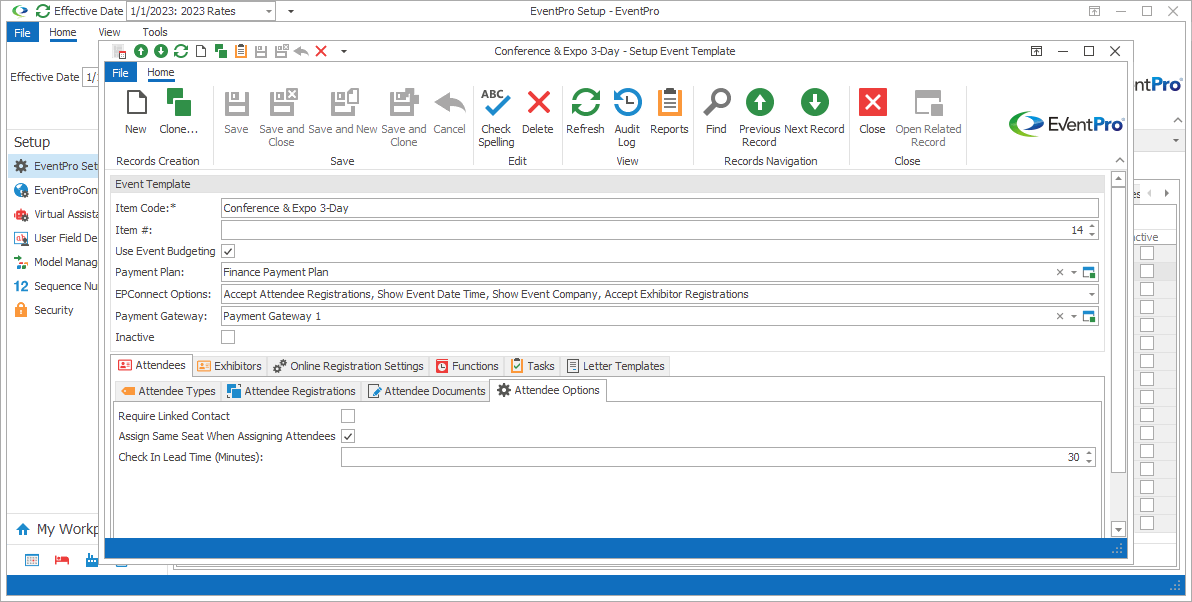
Task: Select the Attendee Options sub-tab
Action: click(x=548, y=390)
